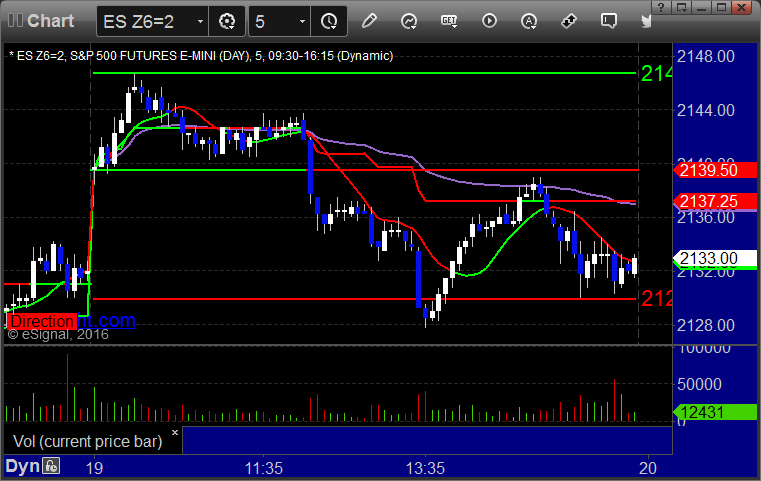Open the symbol settings gear menu
The width and height of the screenshot is (761, 481).
point(227,21)
